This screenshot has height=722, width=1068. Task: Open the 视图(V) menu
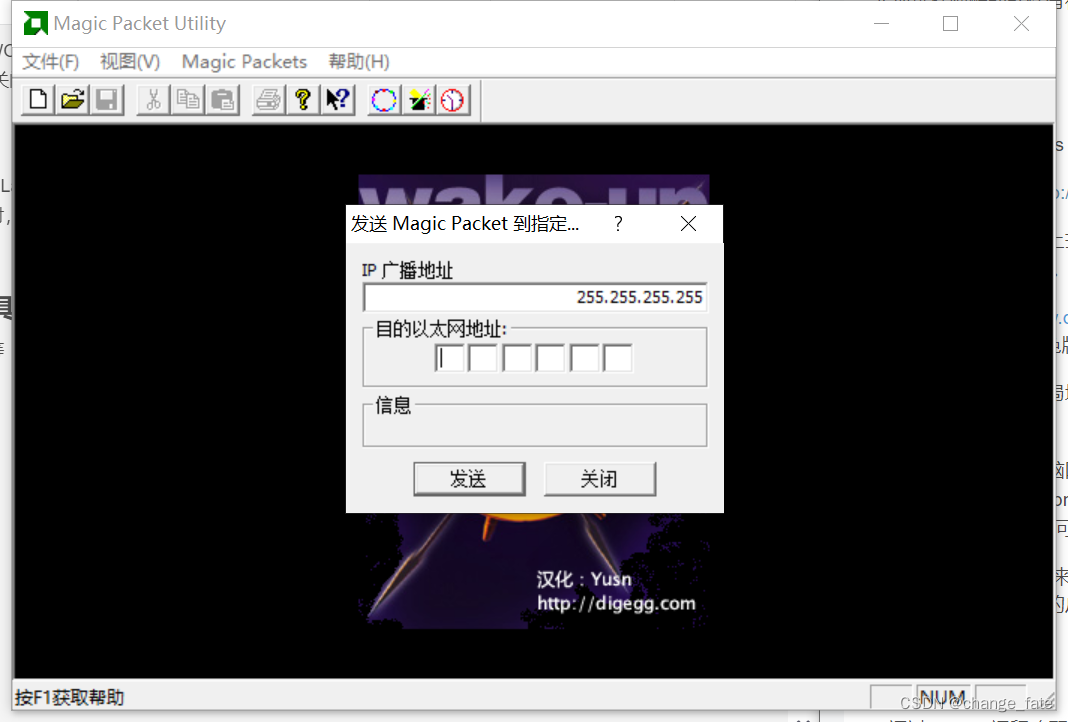coord(129,61)
